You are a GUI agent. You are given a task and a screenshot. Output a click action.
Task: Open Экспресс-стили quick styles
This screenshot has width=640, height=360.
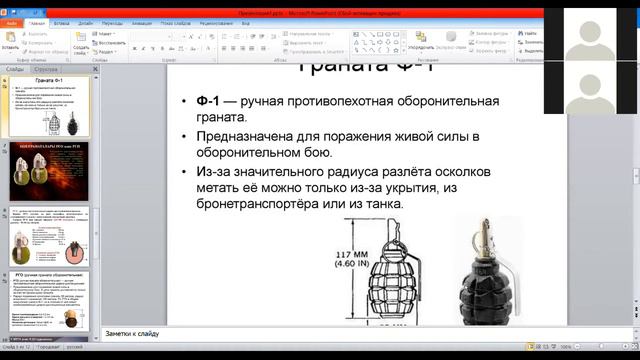point(451,40)
